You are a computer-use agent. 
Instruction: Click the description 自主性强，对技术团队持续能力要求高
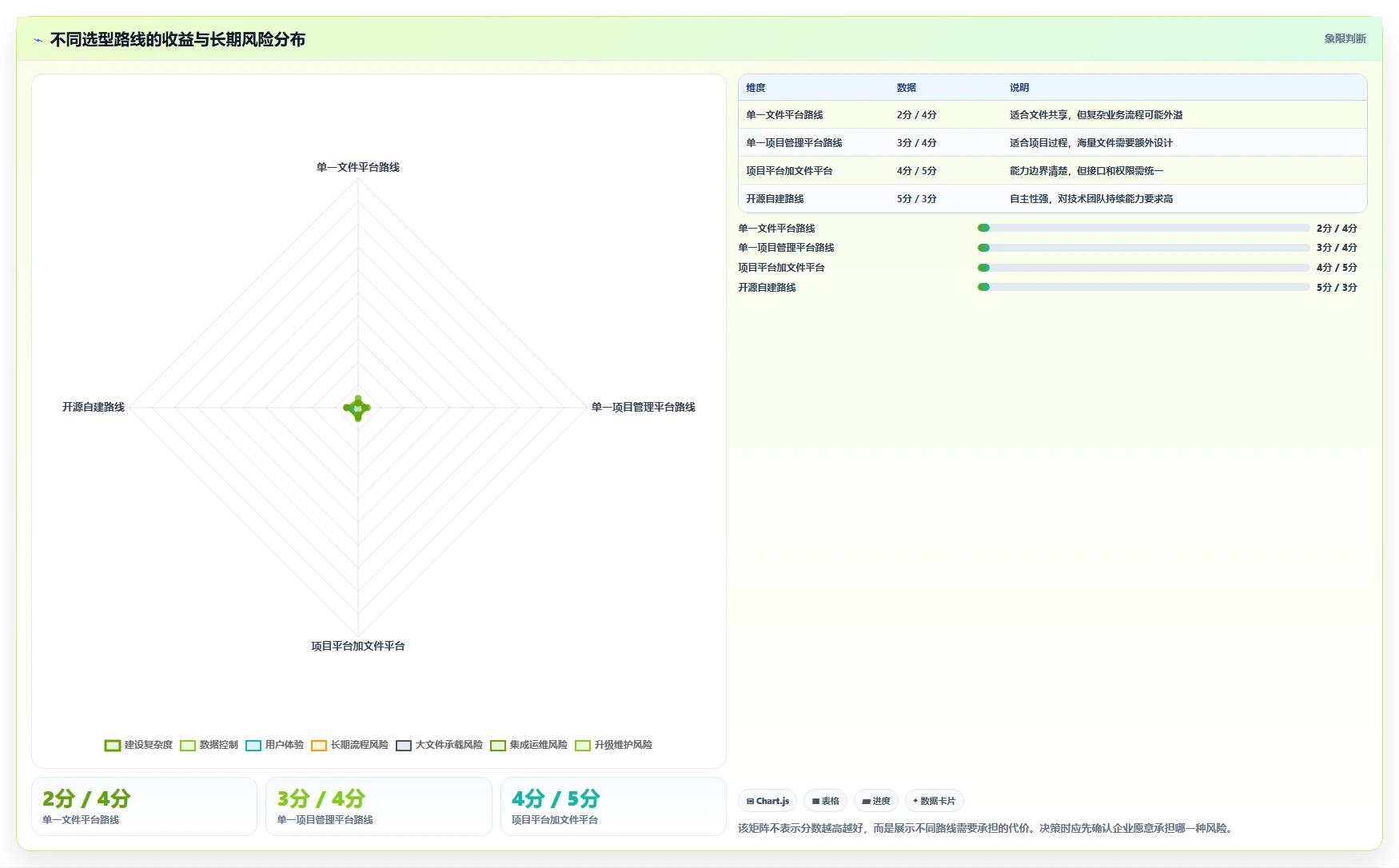[x=1091, y=199]
